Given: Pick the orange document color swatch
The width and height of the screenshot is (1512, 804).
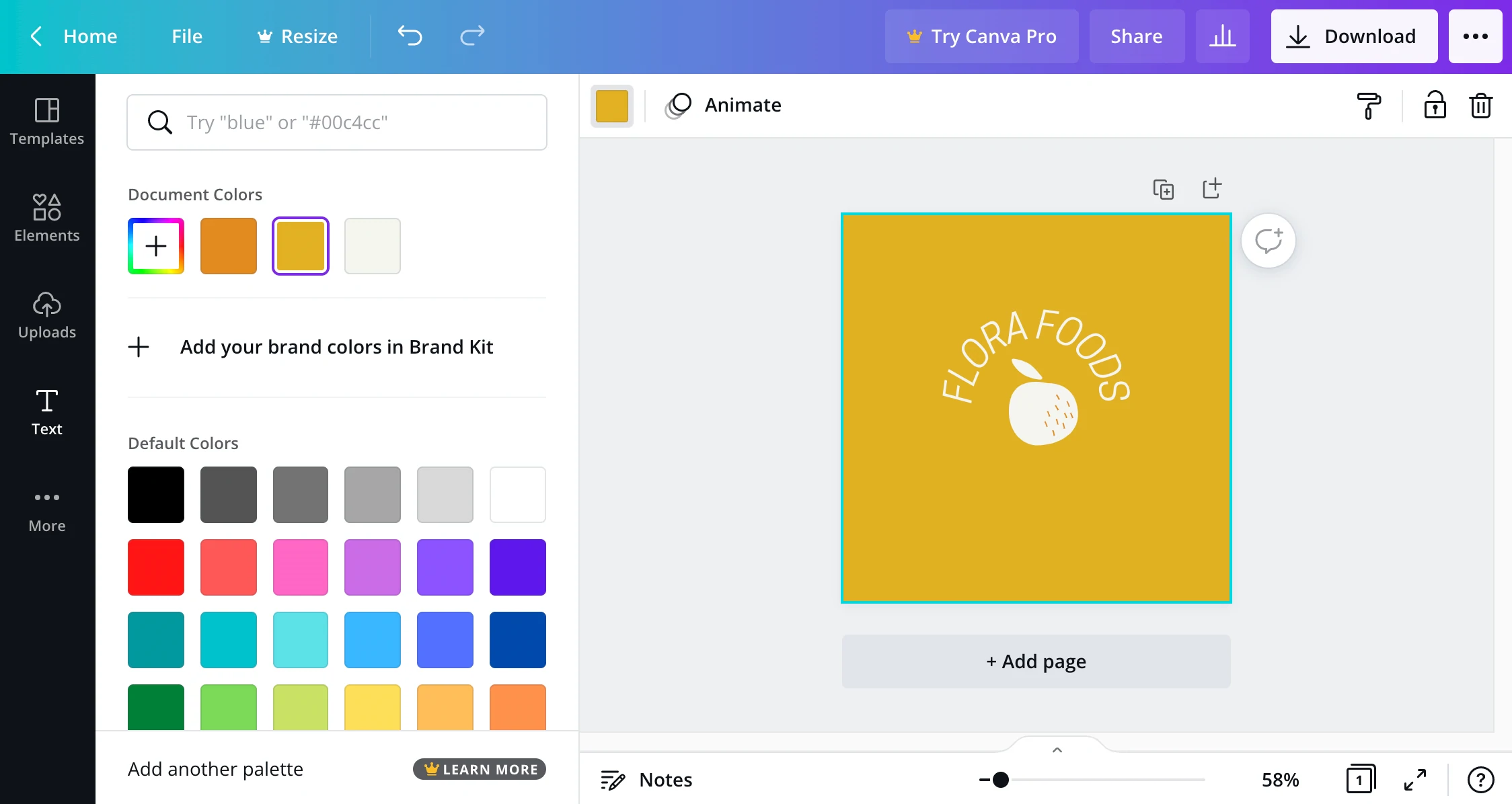Looking at the screenshot, I should [x=229, y=246].
